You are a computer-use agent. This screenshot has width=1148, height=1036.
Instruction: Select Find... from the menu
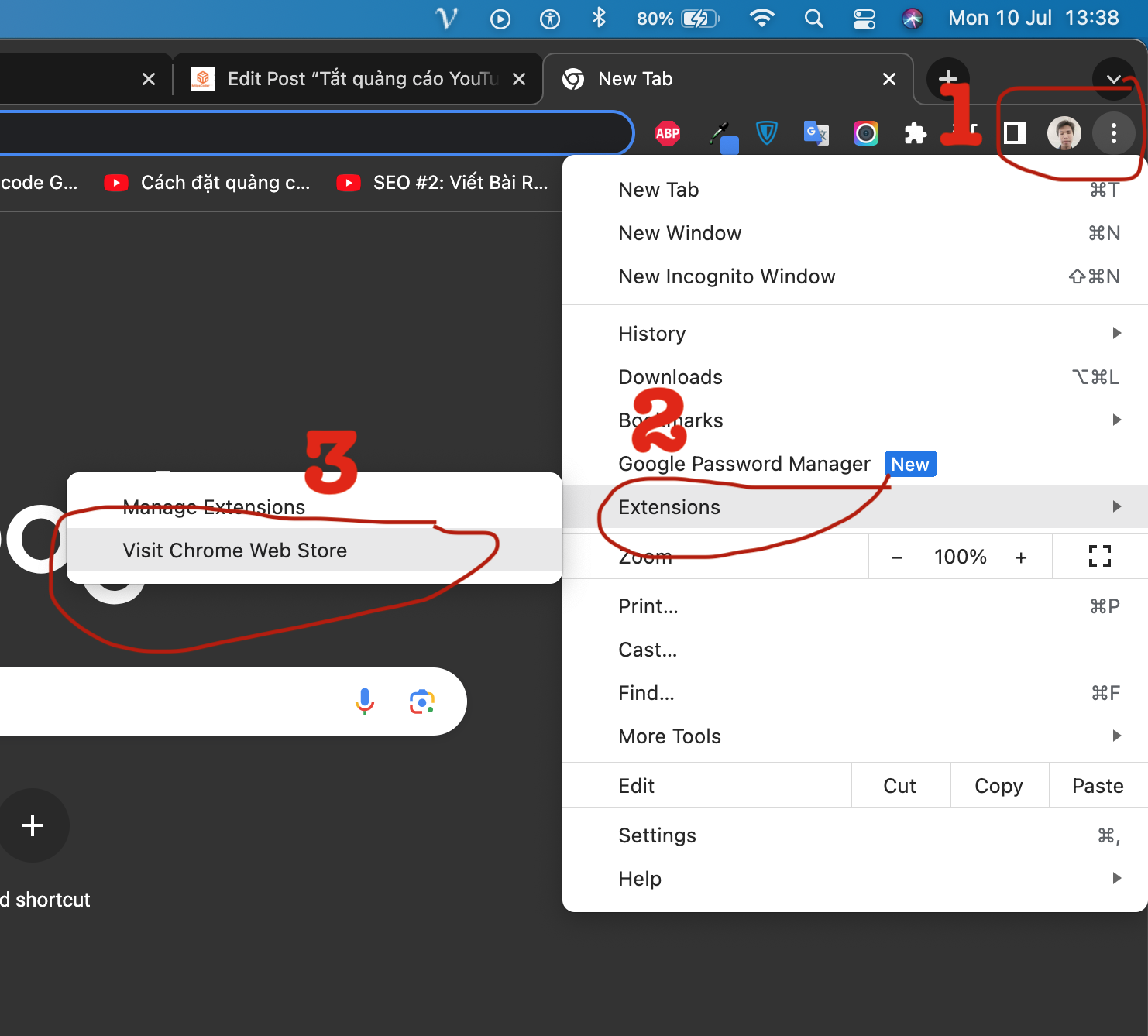pos(855,693)
